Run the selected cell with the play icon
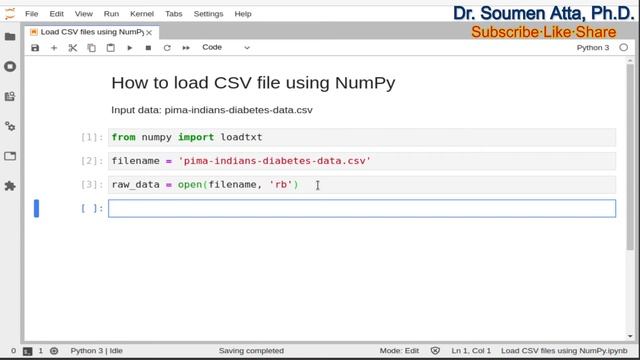 click(129, 48)
